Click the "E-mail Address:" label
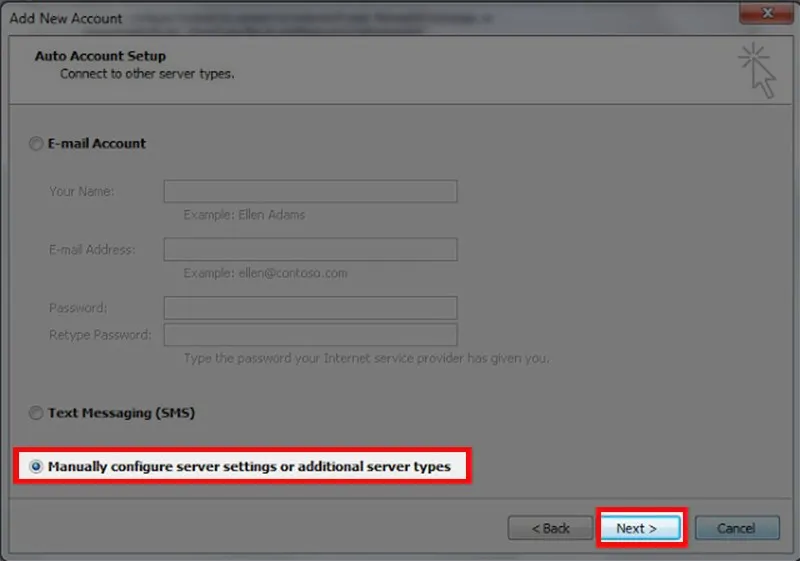 click(x=92, y=249)
